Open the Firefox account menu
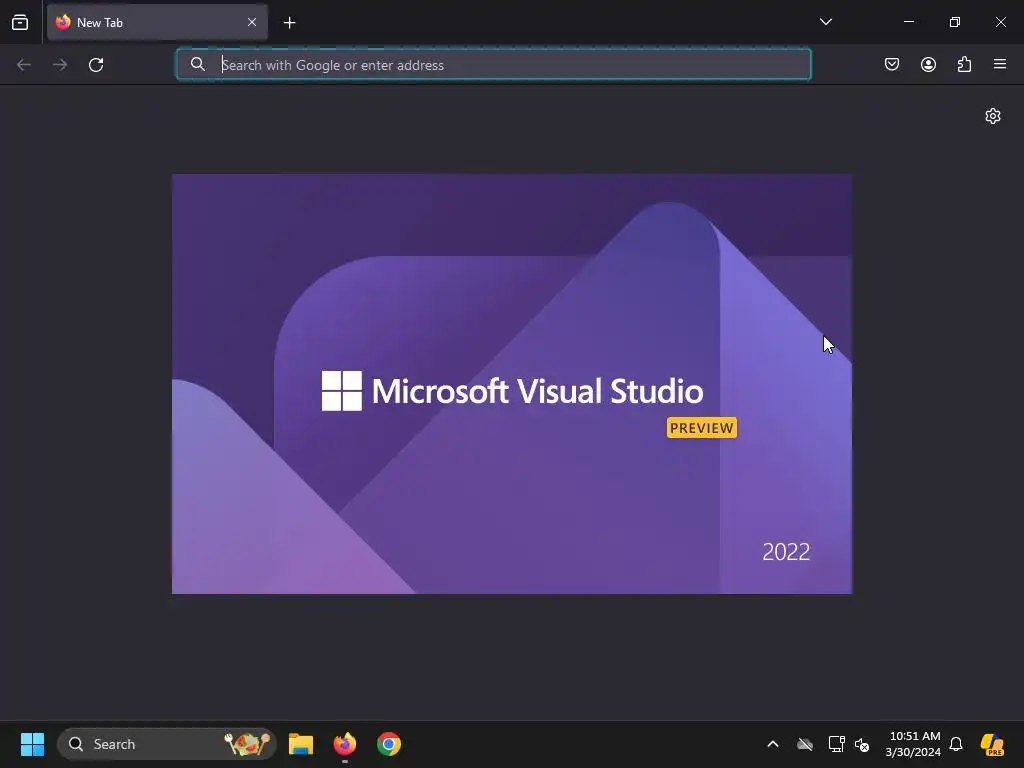This screenshot has width=1024, height=768. click(928, 65)
